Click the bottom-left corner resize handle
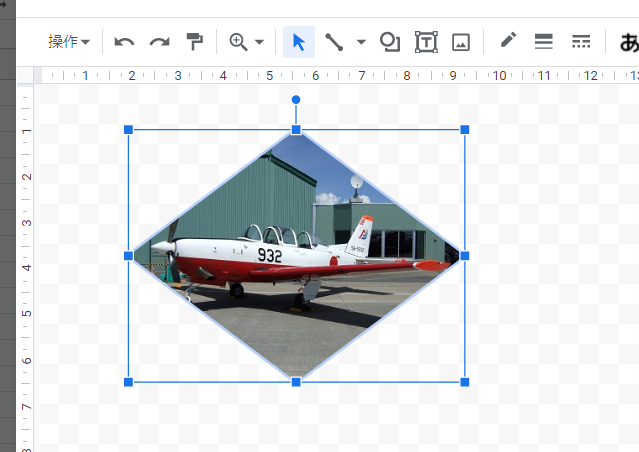The image size is (639, 452). (x=128, y=382)
